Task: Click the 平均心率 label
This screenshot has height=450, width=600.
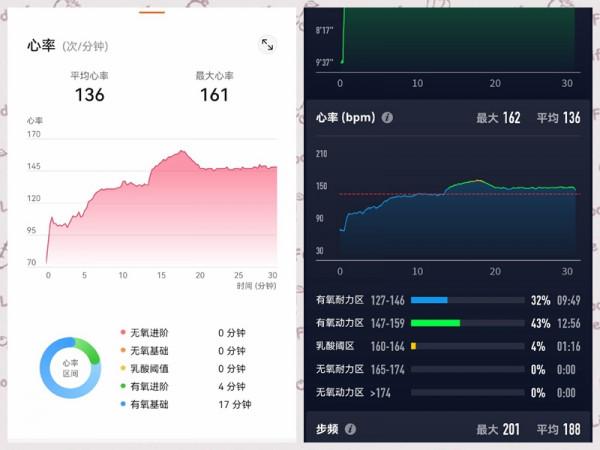Action: point(90,76)
